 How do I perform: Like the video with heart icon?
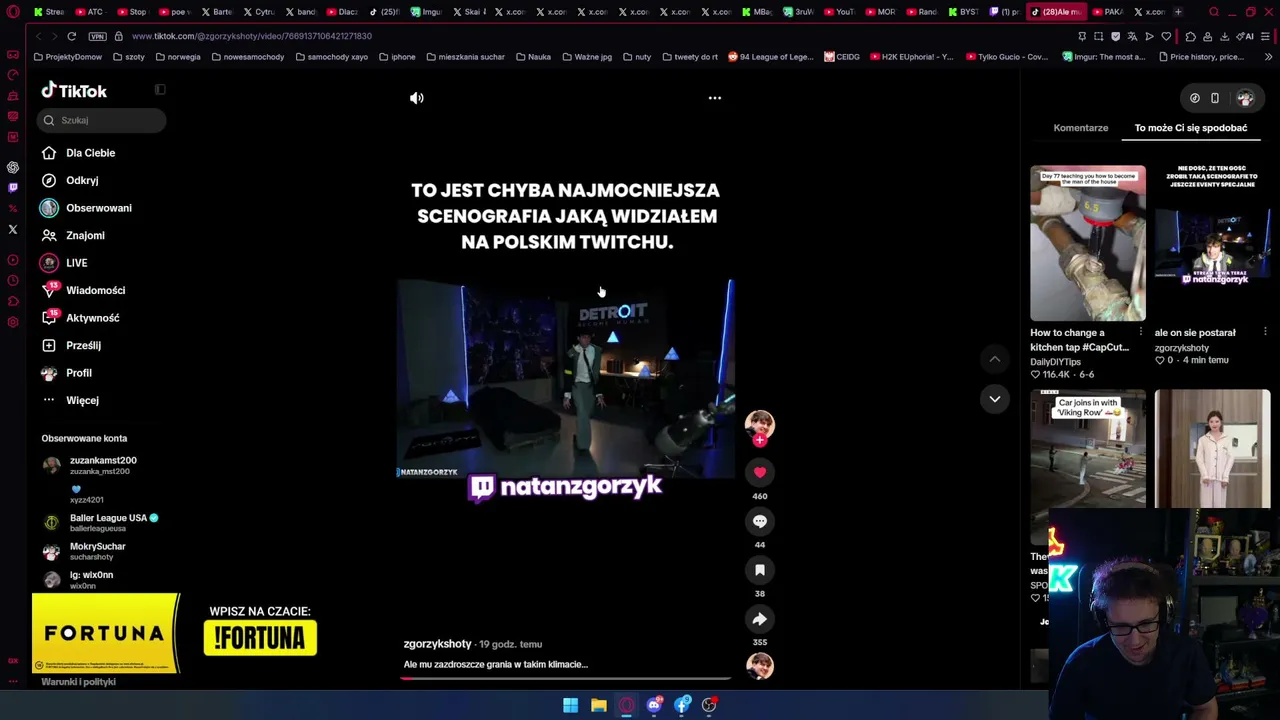tap(760, 472)
